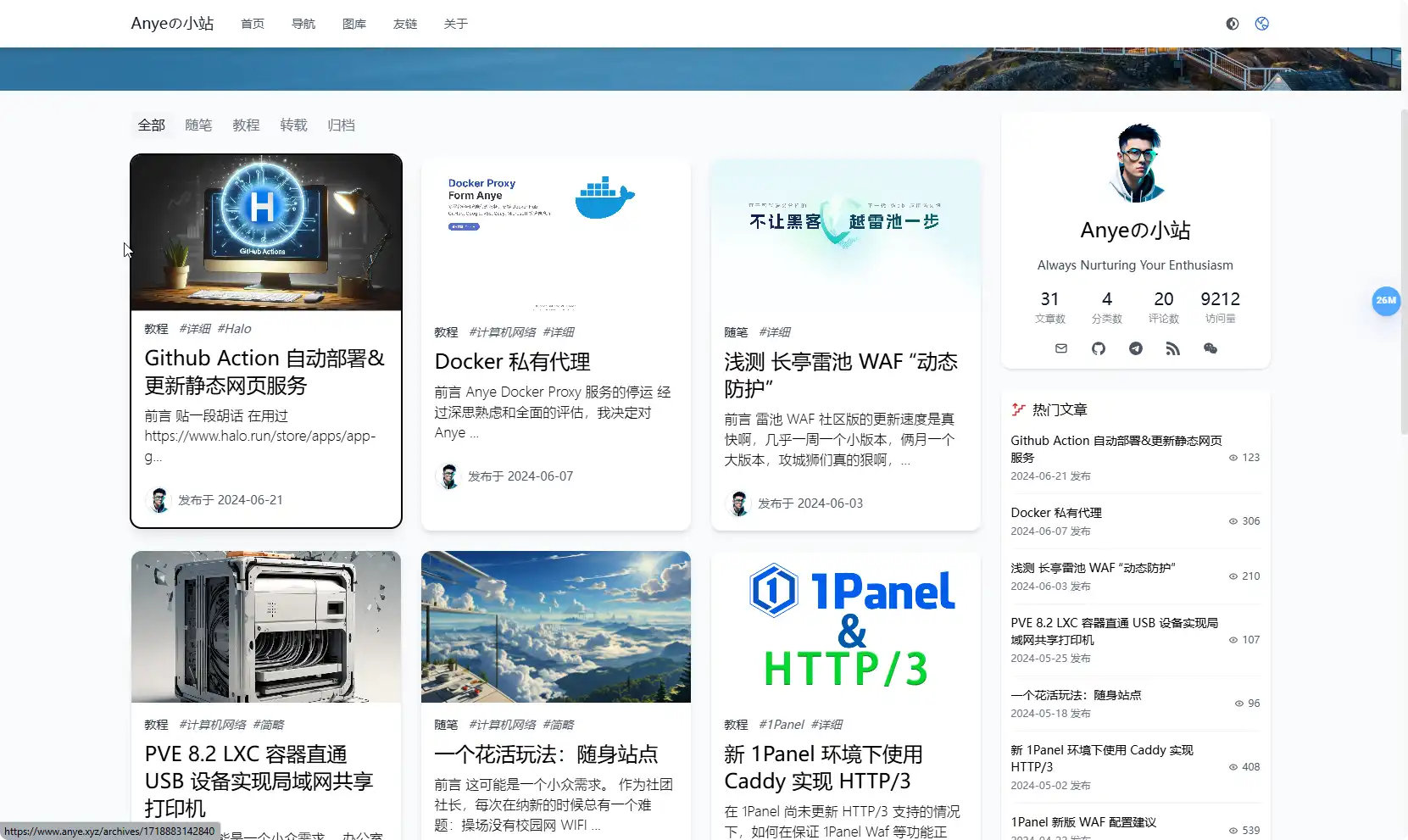Click the 31 文章数 stat in profile
Viewport: 1408px width, 840px height.
[x=1049, y=308]
